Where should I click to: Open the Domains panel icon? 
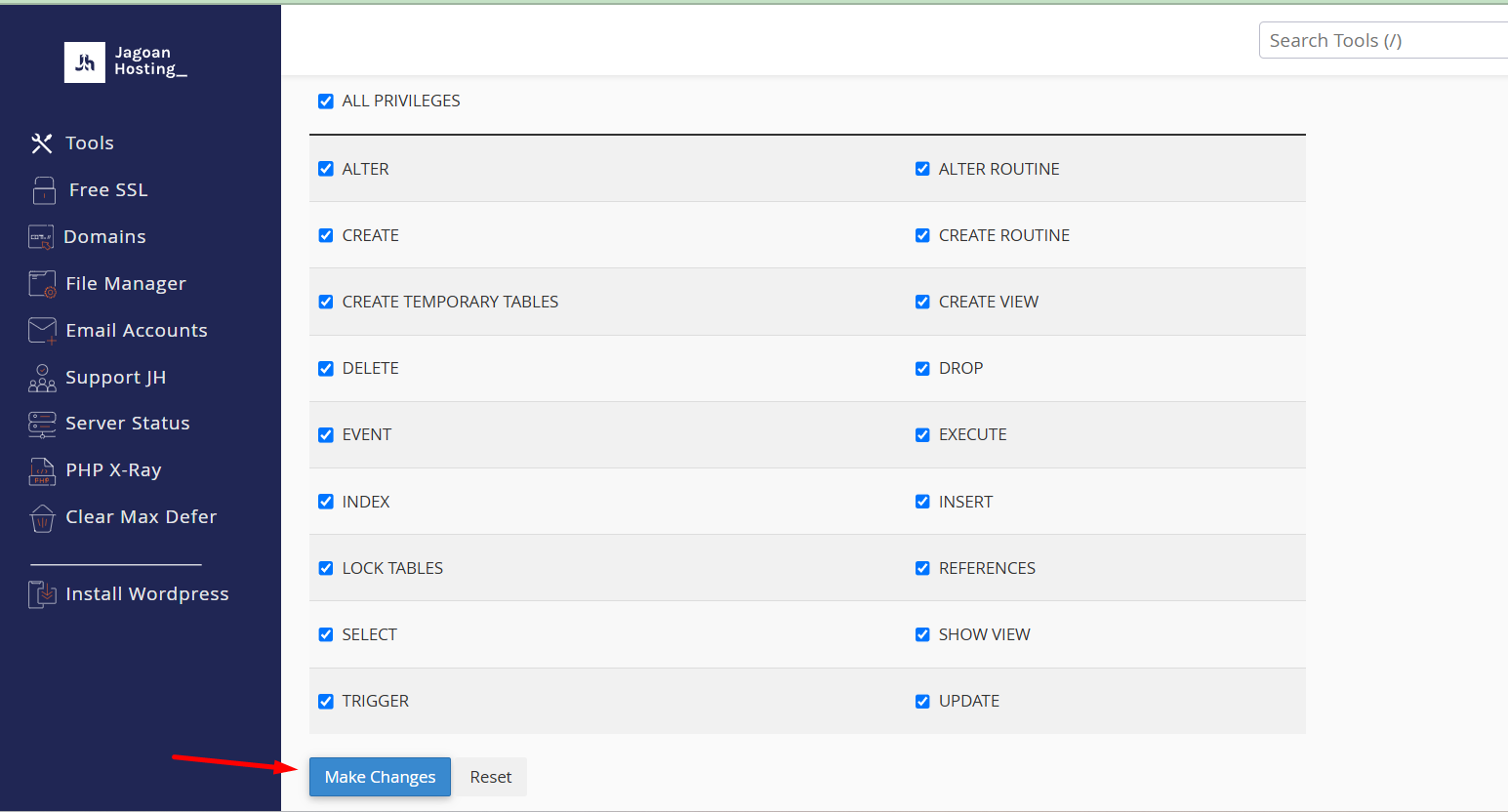(41, 236)
